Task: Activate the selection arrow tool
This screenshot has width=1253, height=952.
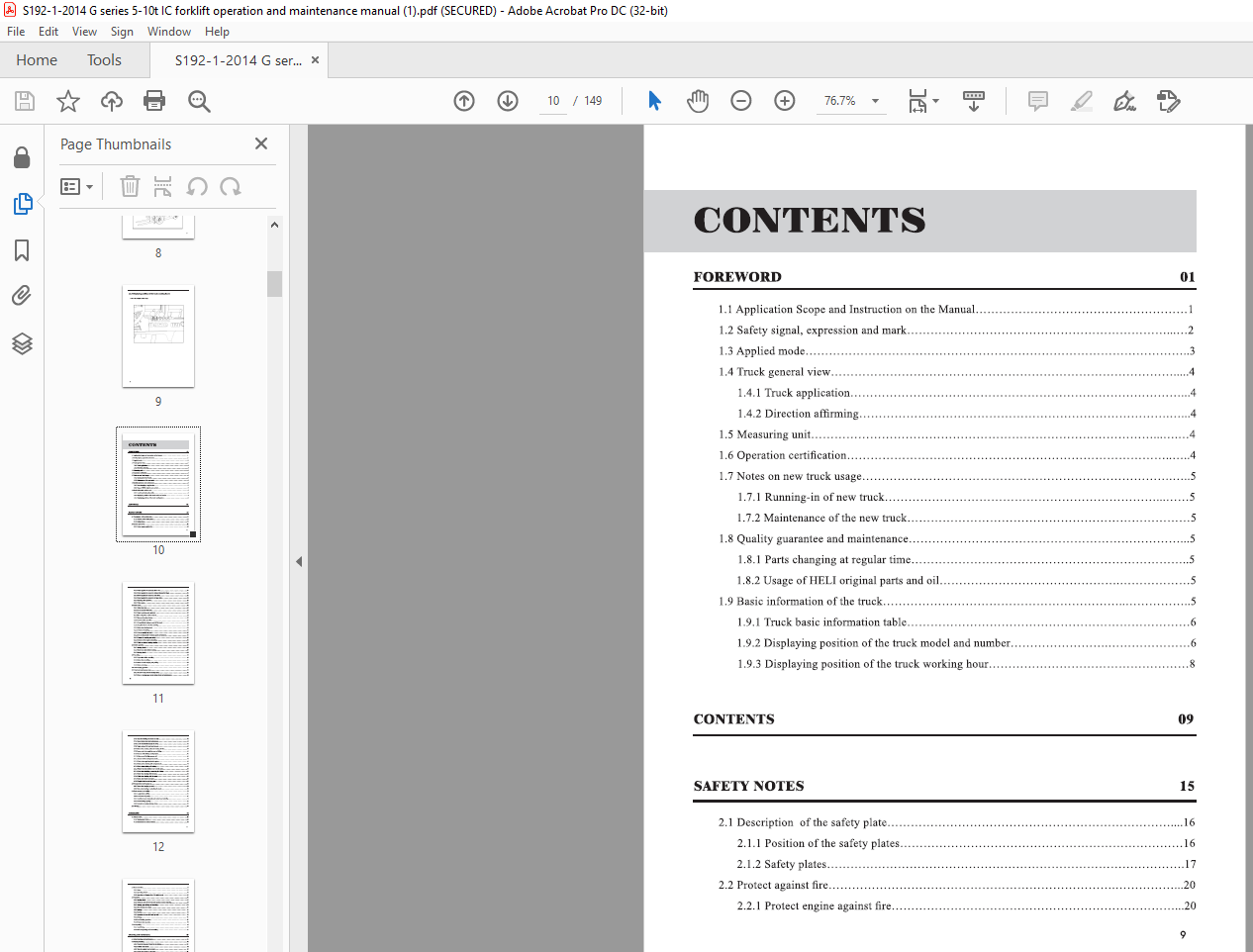Action: pos(654,101)
